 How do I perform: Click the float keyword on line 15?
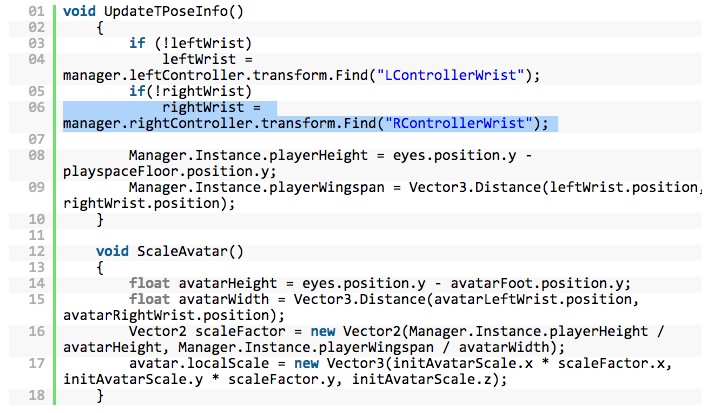(x=149, y=299)
